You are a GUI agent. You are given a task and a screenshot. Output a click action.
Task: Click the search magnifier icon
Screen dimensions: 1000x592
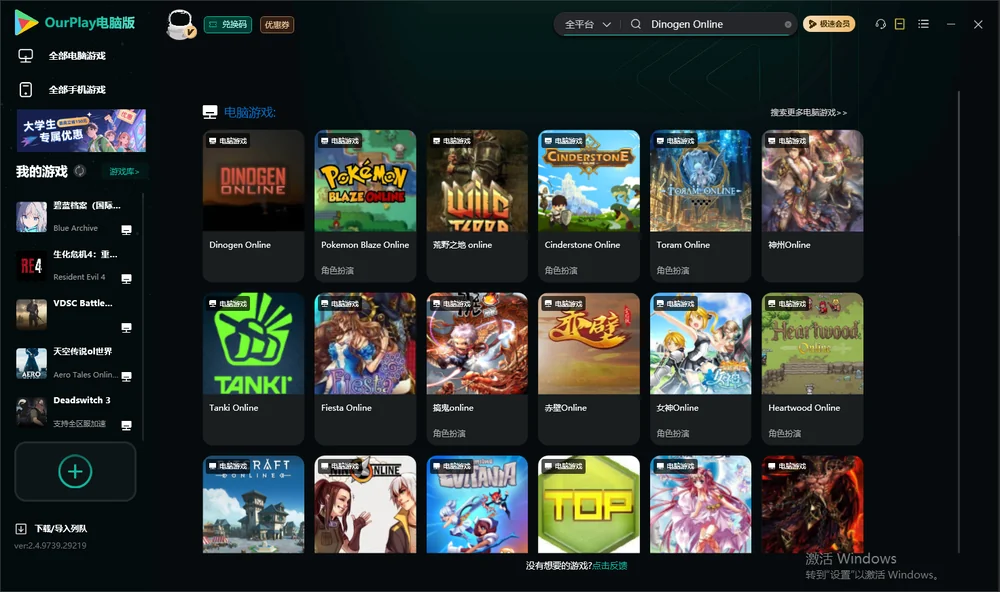(x=636, y=24)
